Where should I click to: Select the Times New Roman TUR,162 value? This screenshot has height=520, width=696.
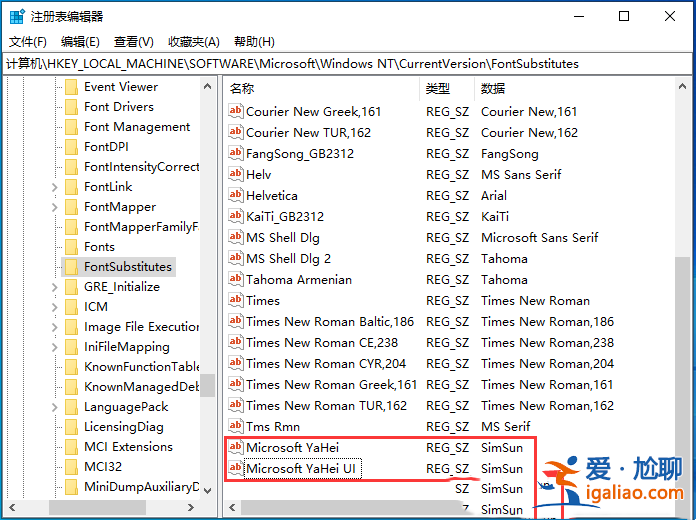326,405
